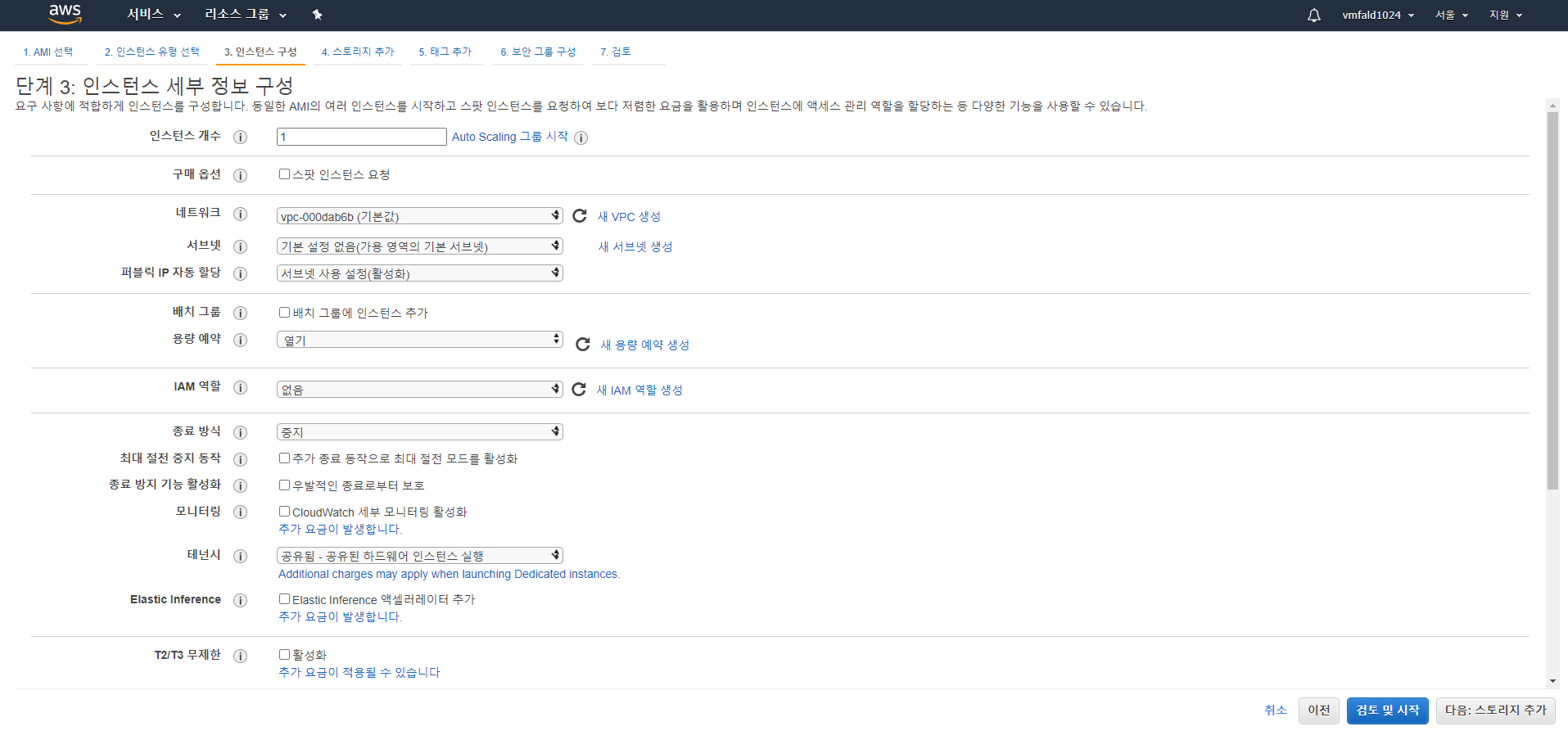Open the 테넌시 dropdown
The height and width of the screenshot is (731, 1568).
420,555
